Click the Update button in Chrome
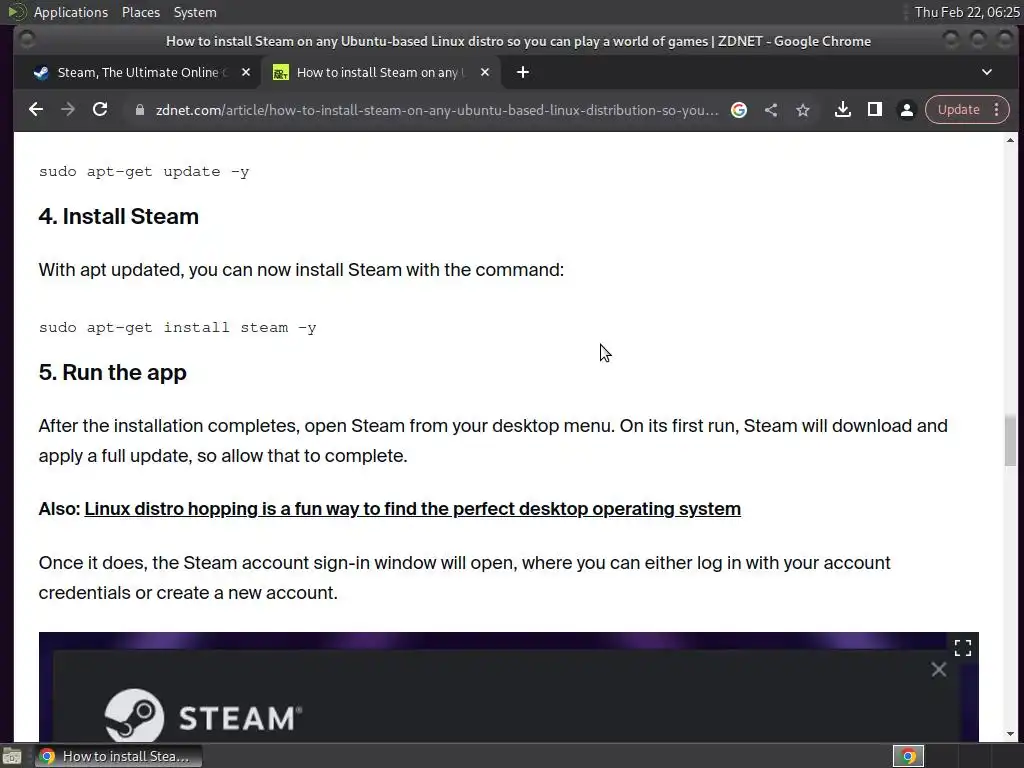Image resolution: width=1024 pixels, height=768 pixels. click(958, 110)
